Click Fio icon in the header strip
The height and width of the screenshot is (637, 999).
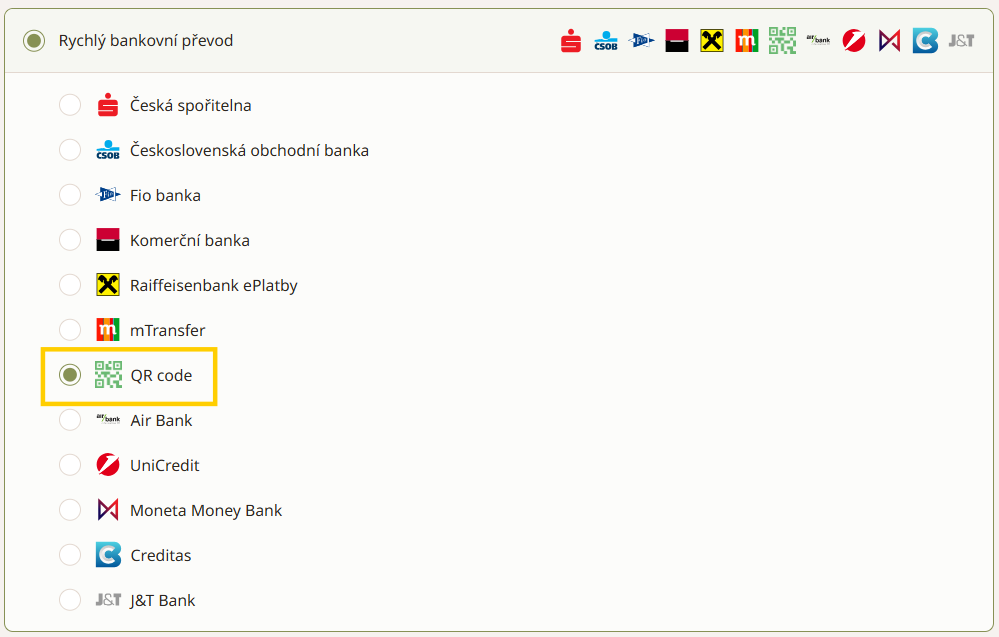tap(641, 41)
